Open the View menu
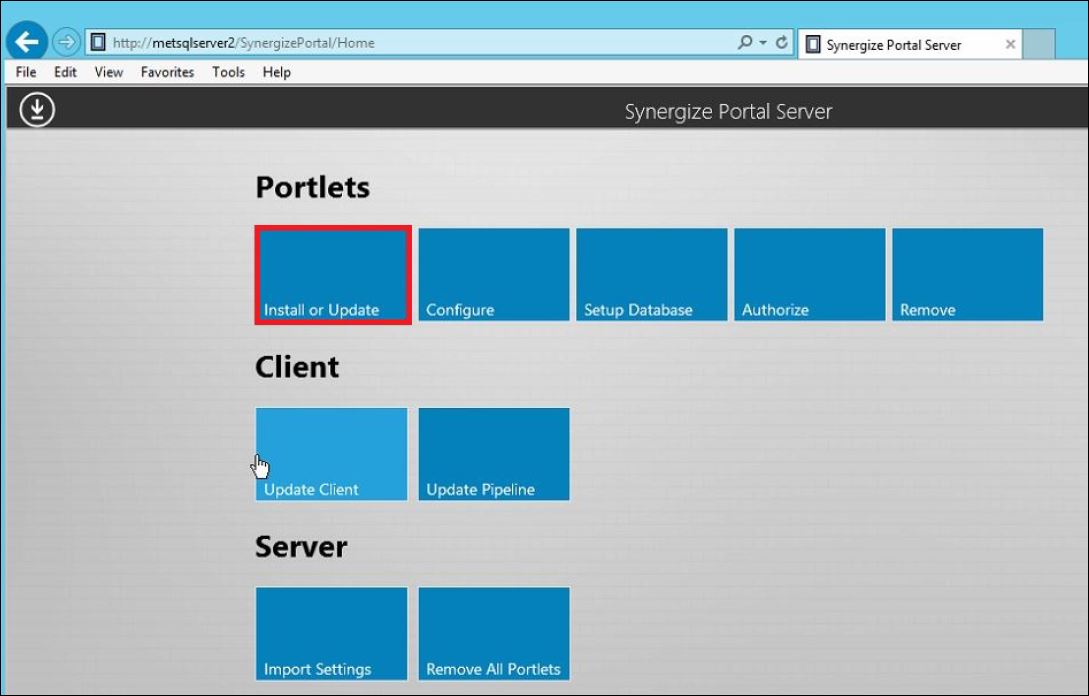Screen dimensions: 1089x696 [x=108, y=72]
